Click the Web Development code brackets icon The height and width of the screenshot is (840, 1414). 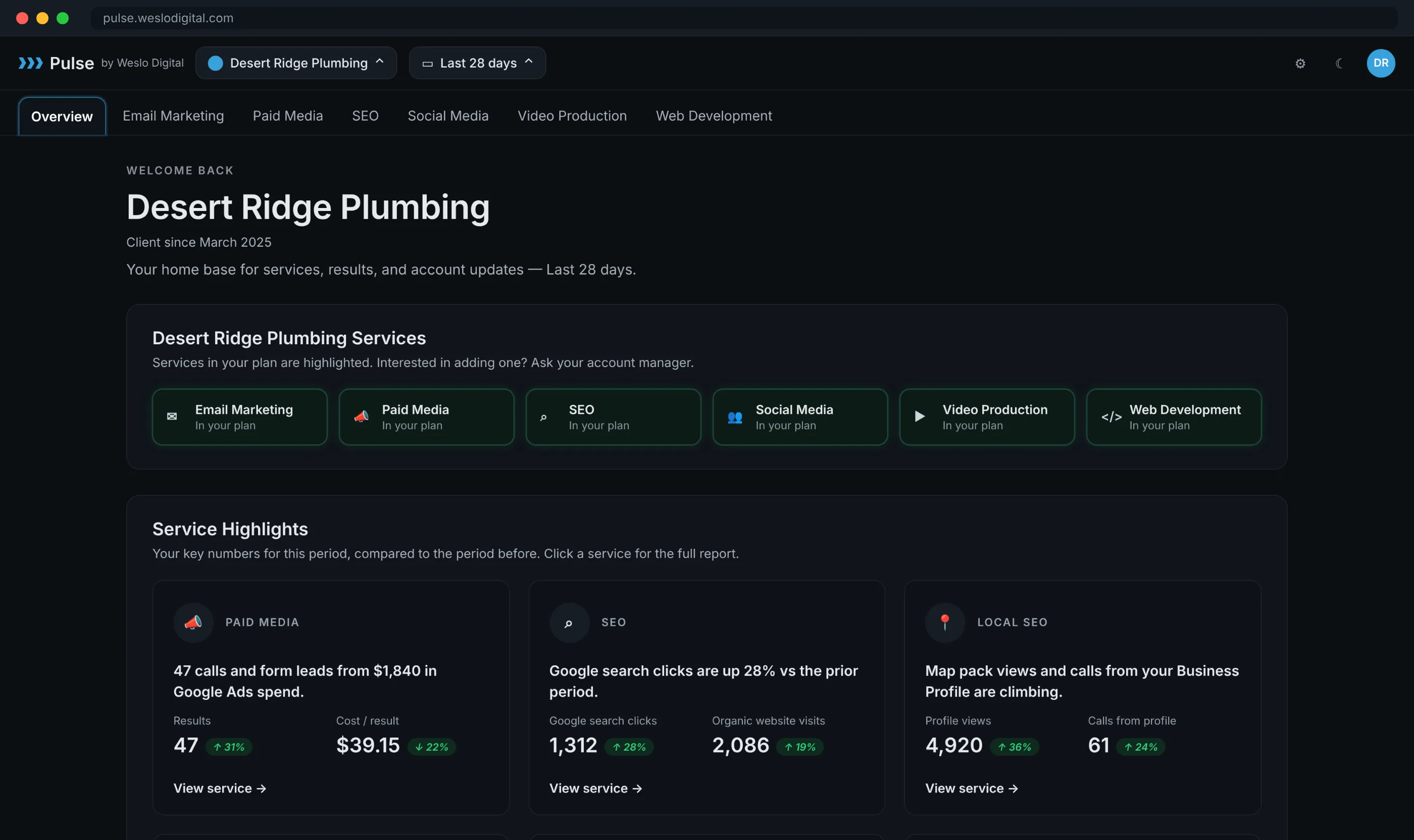tap(1111, 417)
